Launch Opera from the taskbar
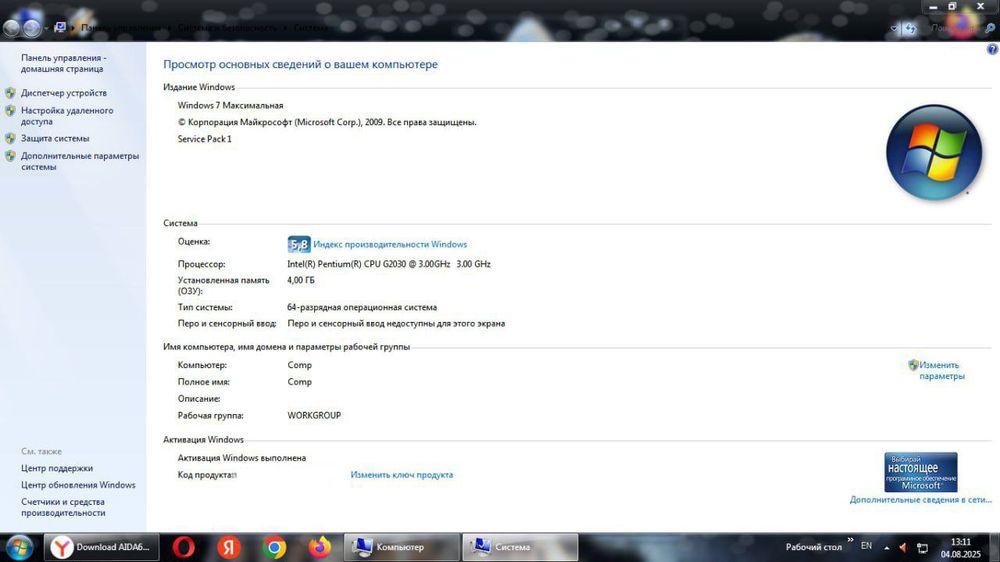1000x562 pixels. (x=184, y=547)
